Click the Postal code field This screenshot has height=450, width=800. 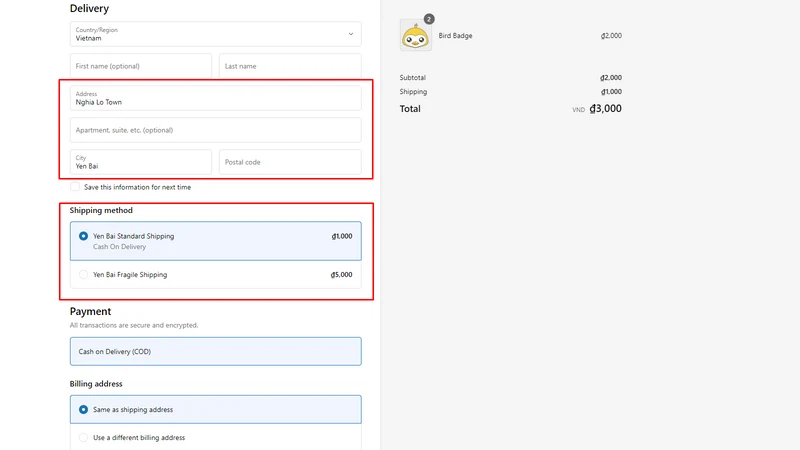click(x=290, y=162)
